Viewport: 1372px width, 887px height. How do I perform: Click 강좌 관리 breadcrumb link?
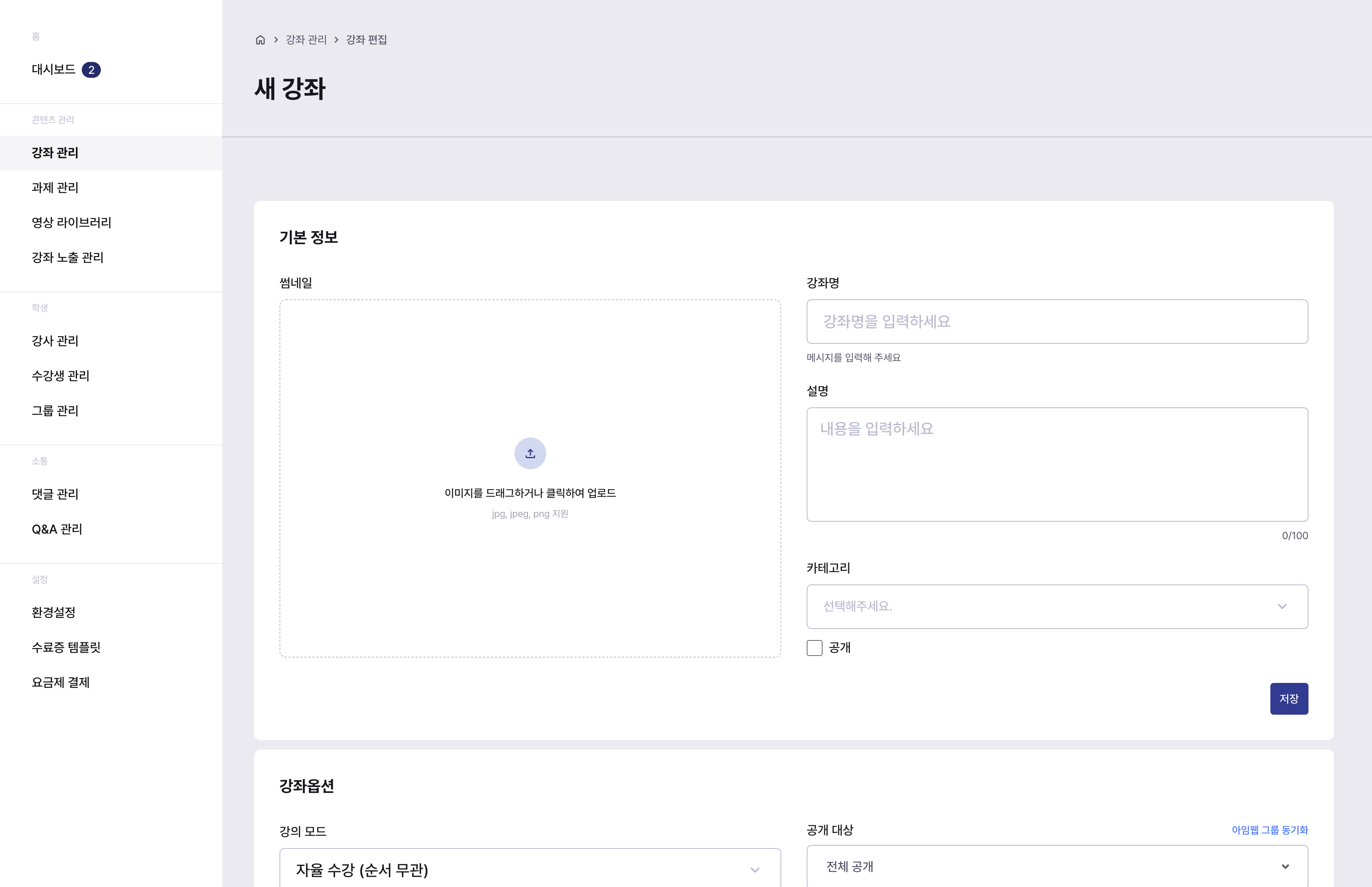click(x=306, y=40)
